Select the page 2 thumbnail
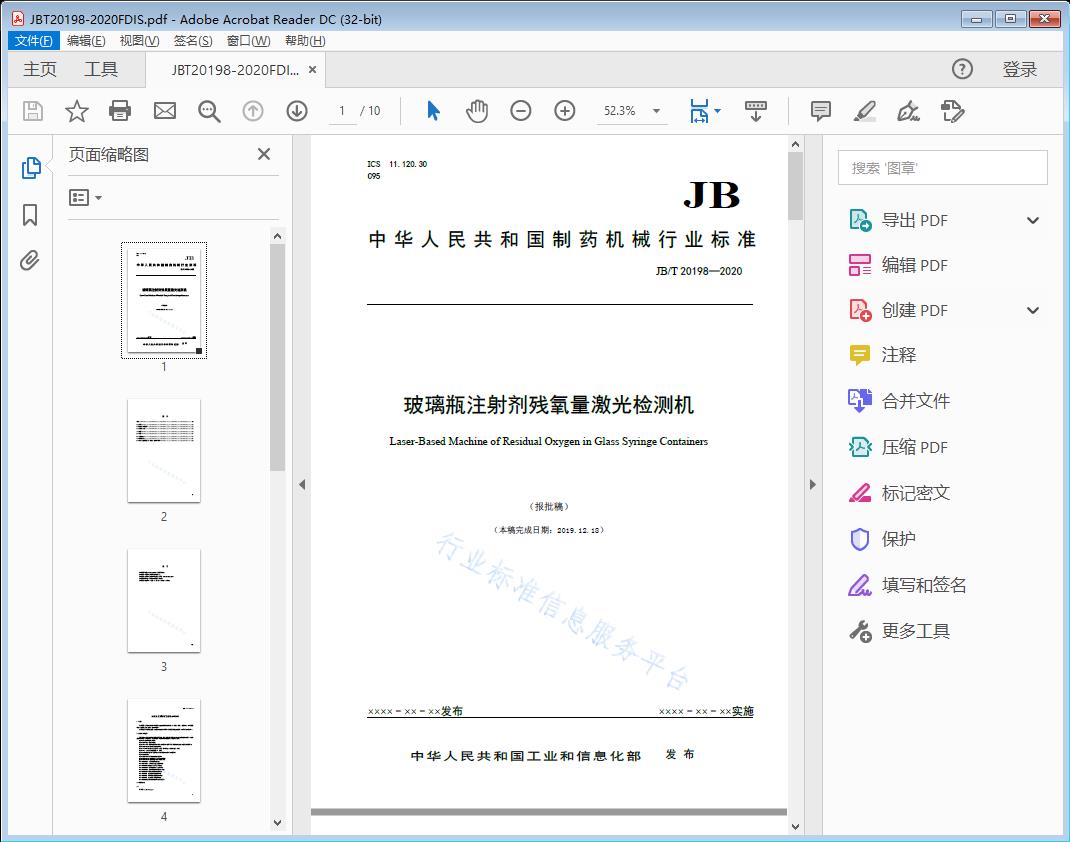1070x842 pixels. click(x=164, y=451)
